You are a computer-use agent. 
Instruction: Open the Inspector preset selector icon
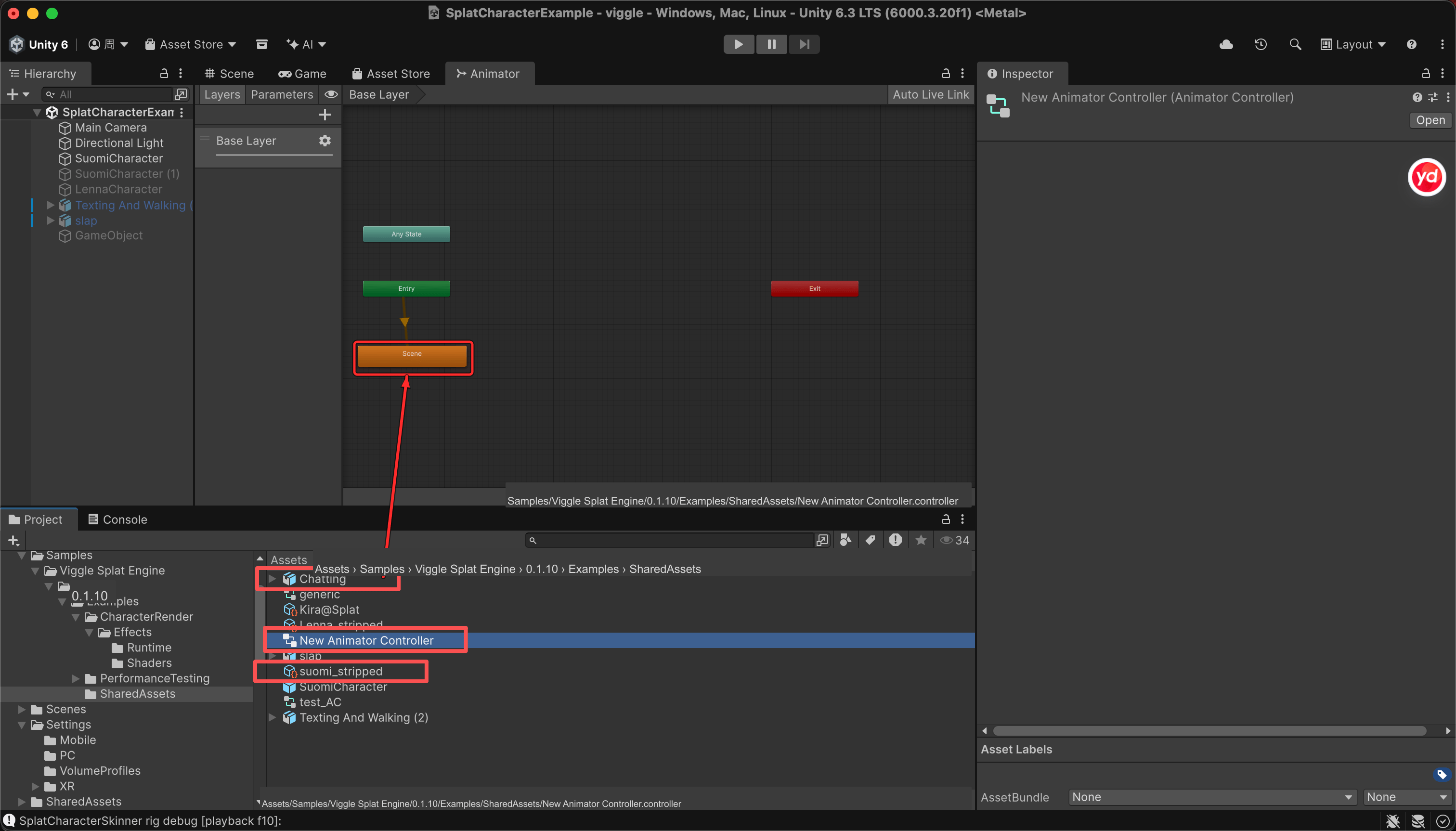tap(1432, 98)
